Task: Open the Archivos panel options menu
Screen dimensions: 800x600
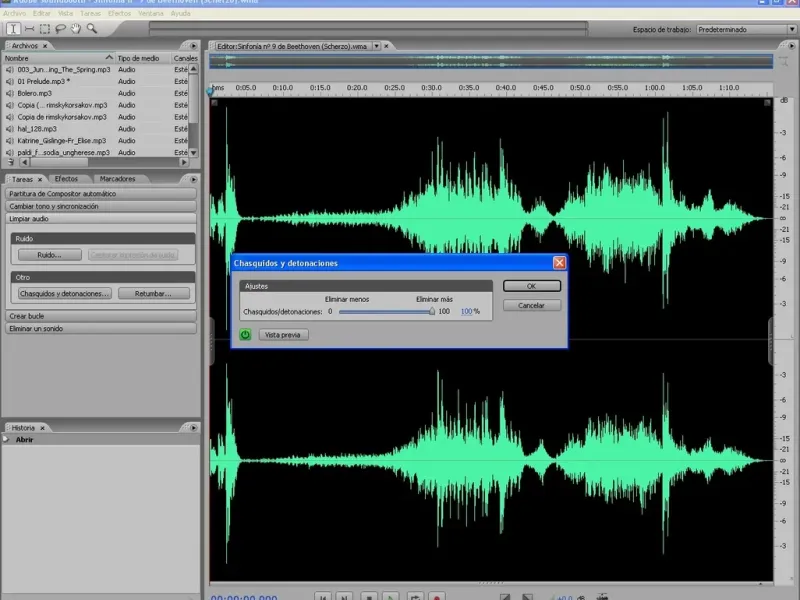Action: tap(193, 45)
